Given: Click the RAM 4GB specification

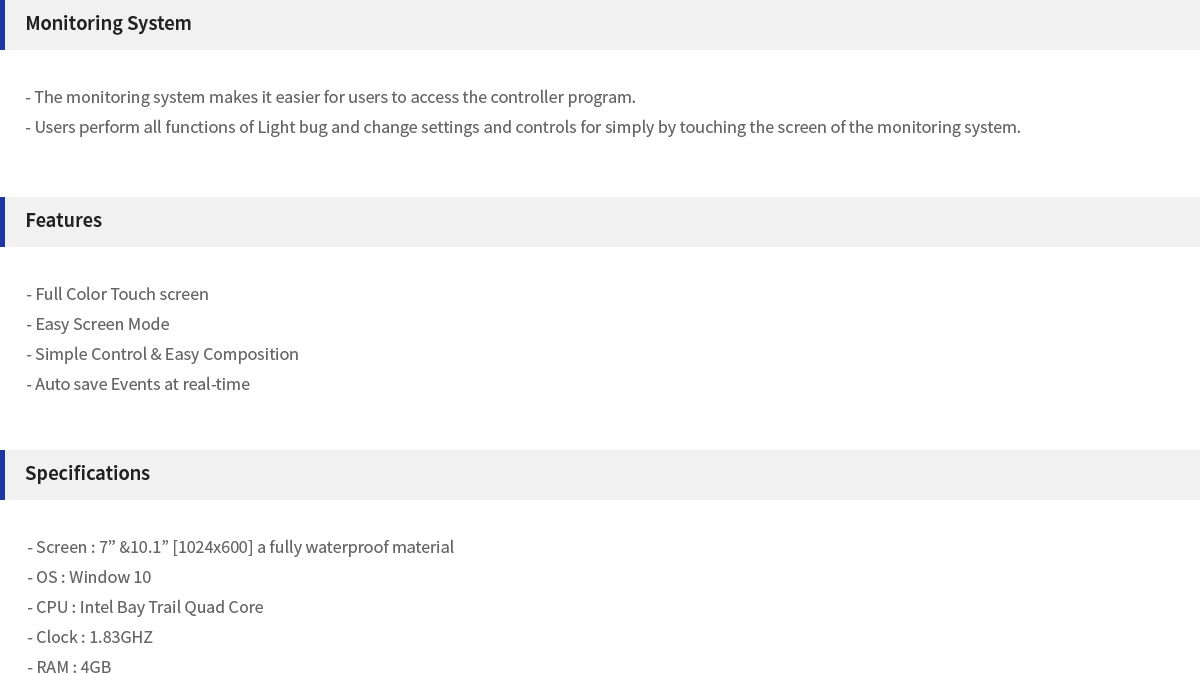Looking at the screenshot, I should [x=69, y=666].
